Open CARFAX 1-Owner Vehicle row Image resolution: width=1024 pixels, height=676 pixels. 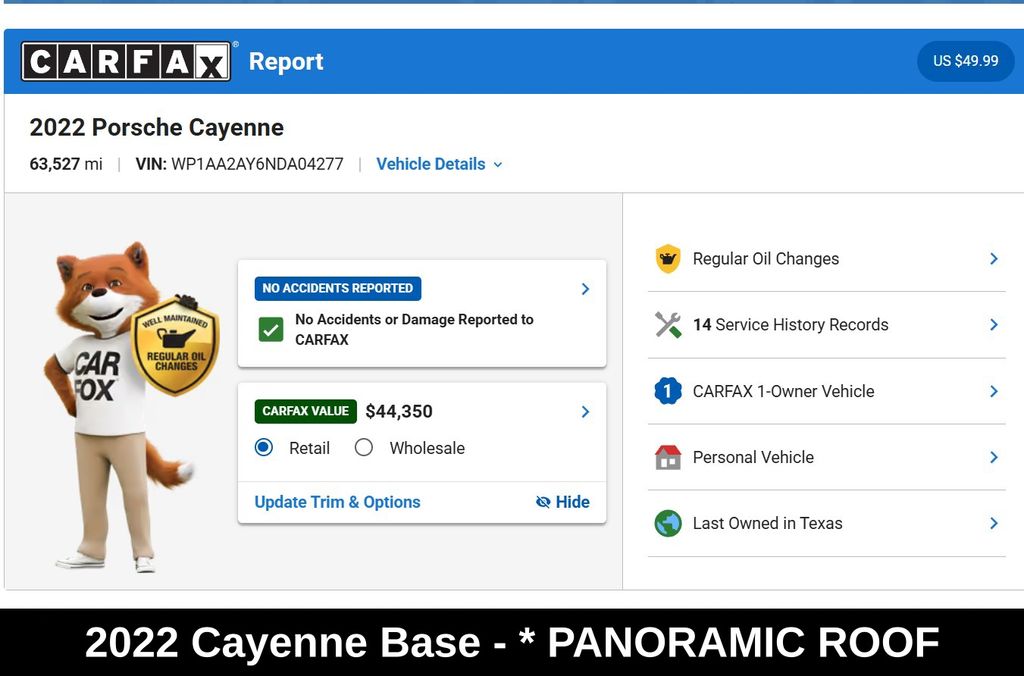pyautogui.click(x=826, y=391)
